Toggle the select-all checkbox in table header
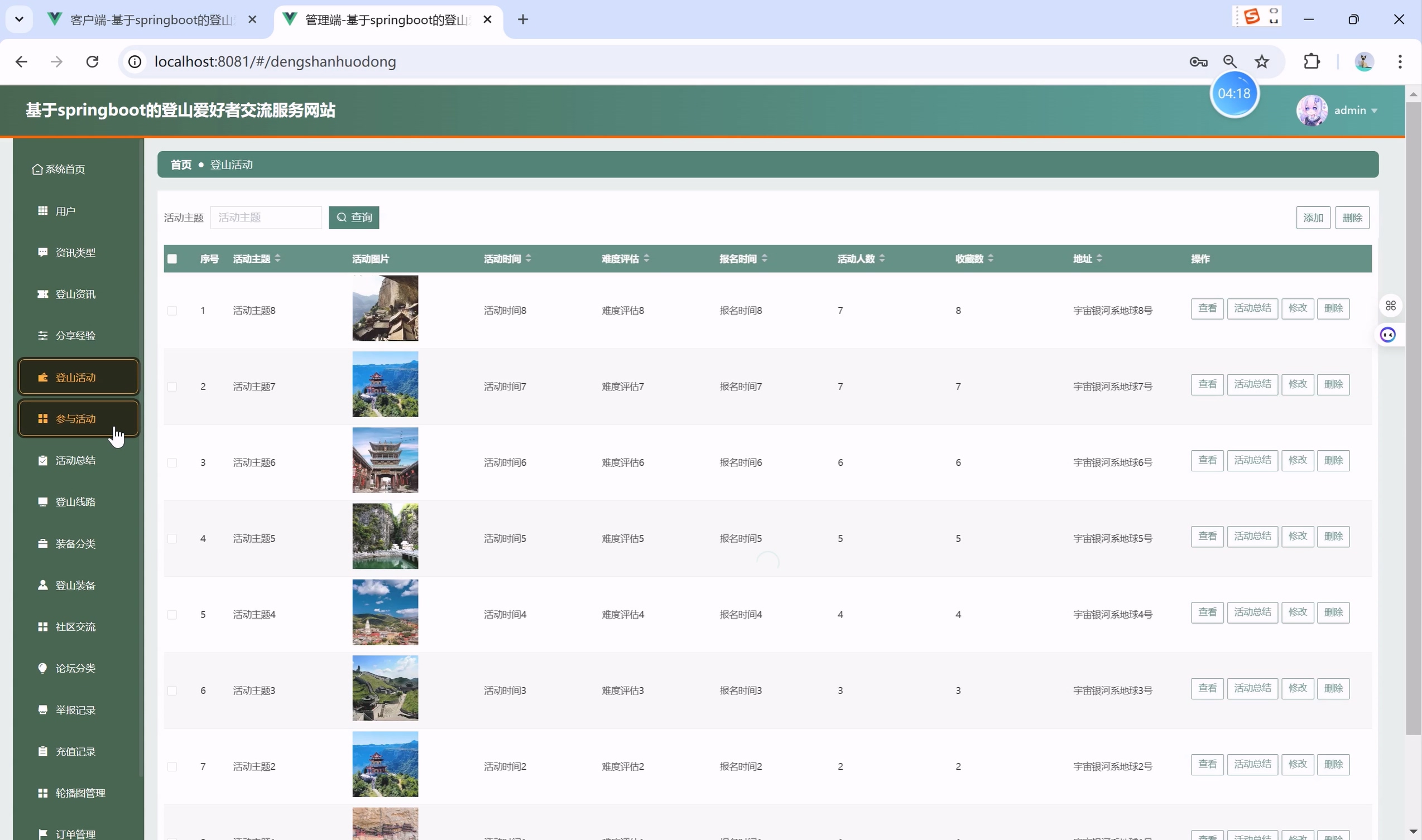 (172, 259)
